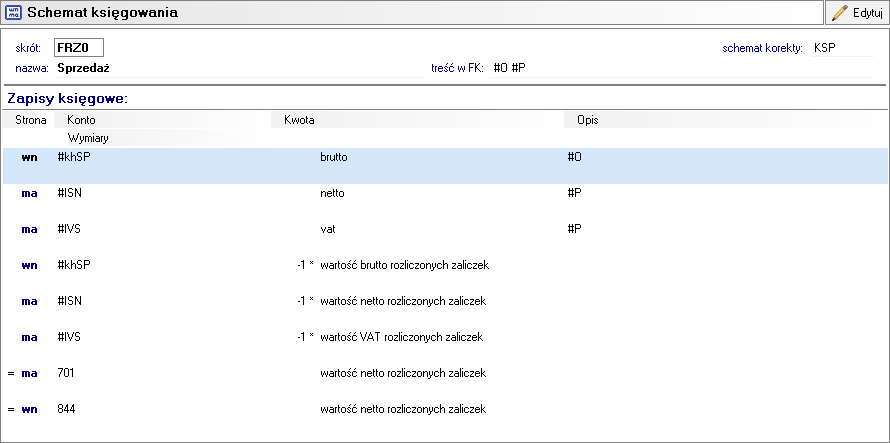Viewport: 890px width, 443px height.
Task: Click the Schemat księgowania window icon
Action: 13,13
